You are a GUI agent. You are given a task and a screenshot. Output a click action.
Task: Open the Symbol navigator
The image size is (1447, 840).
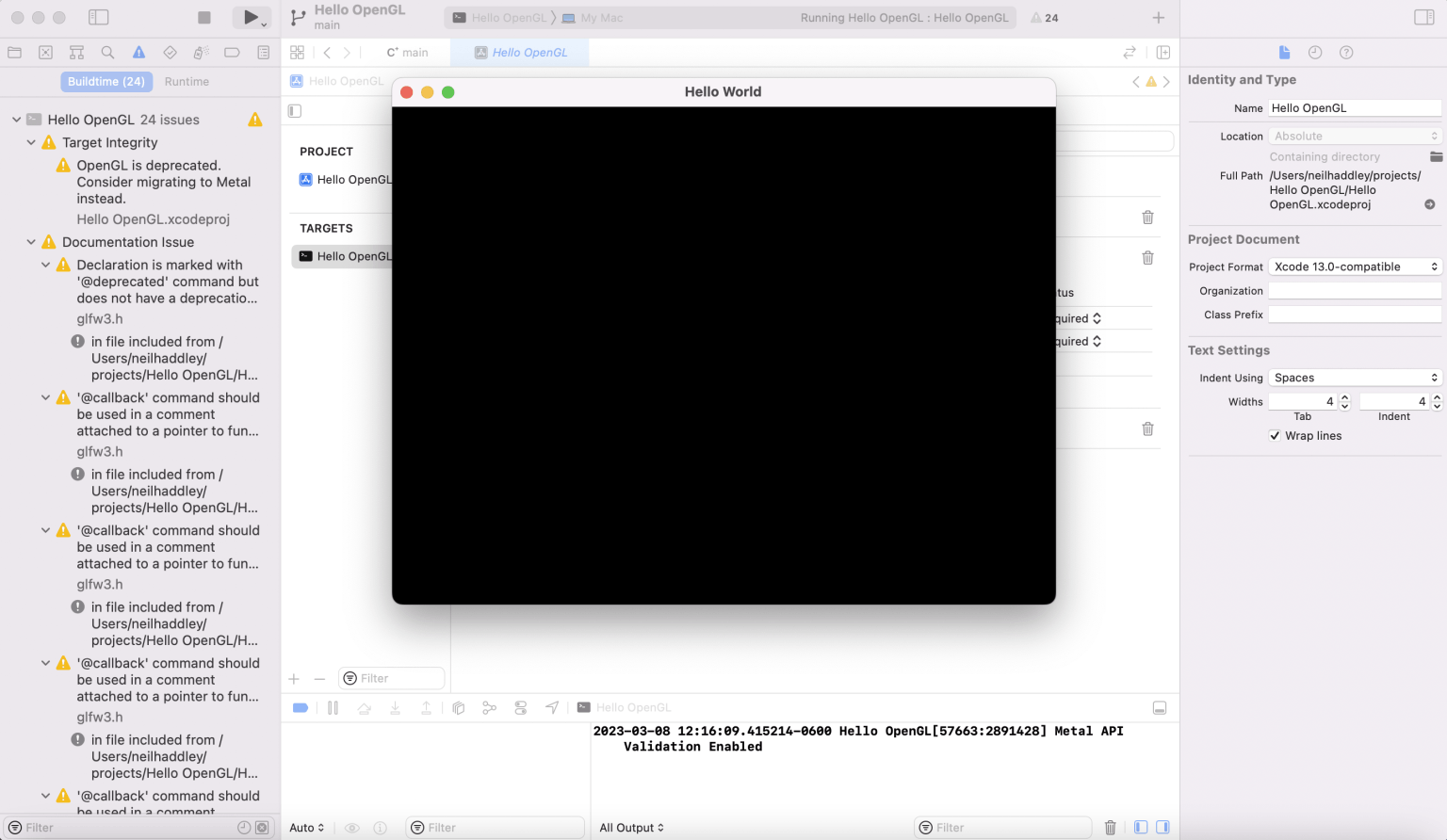[x=76, y=53]
